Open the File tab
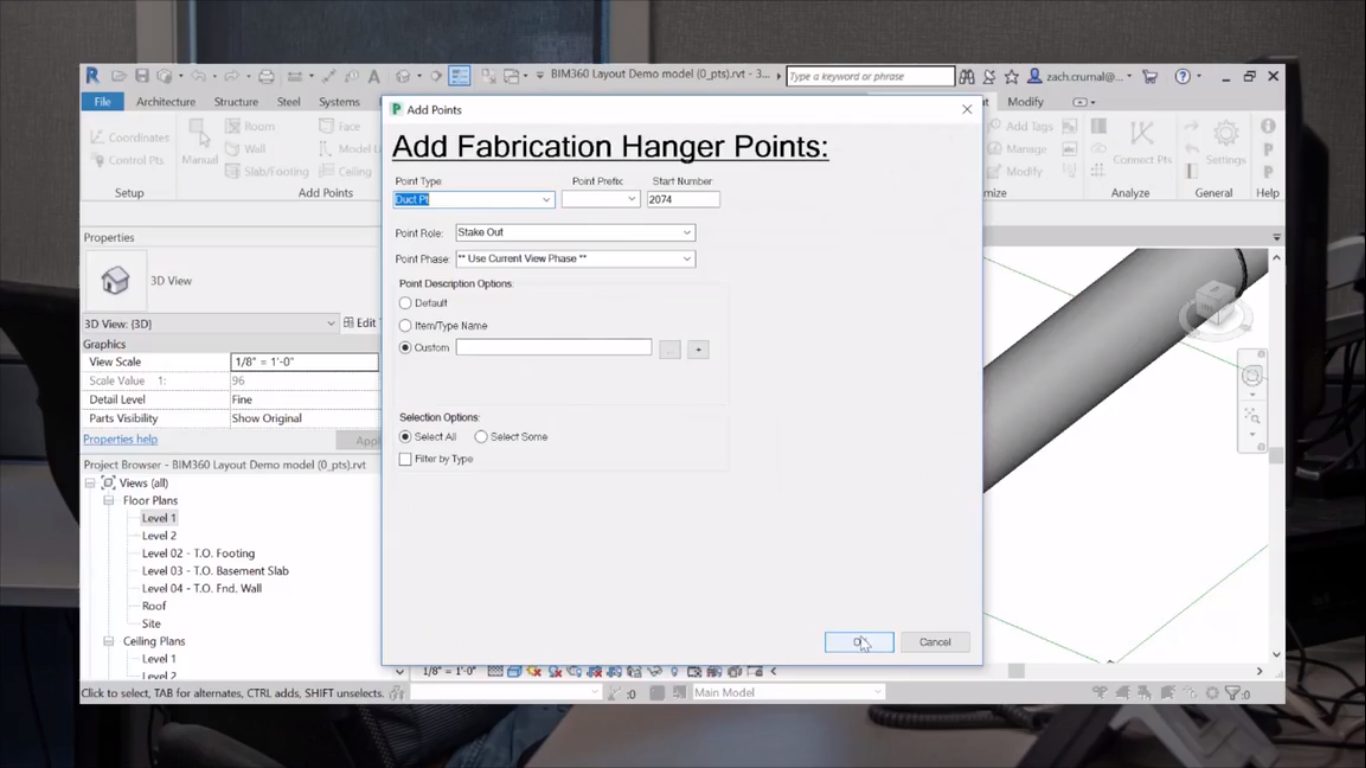This screenshot has height=768, width=1366. point(102,102)
